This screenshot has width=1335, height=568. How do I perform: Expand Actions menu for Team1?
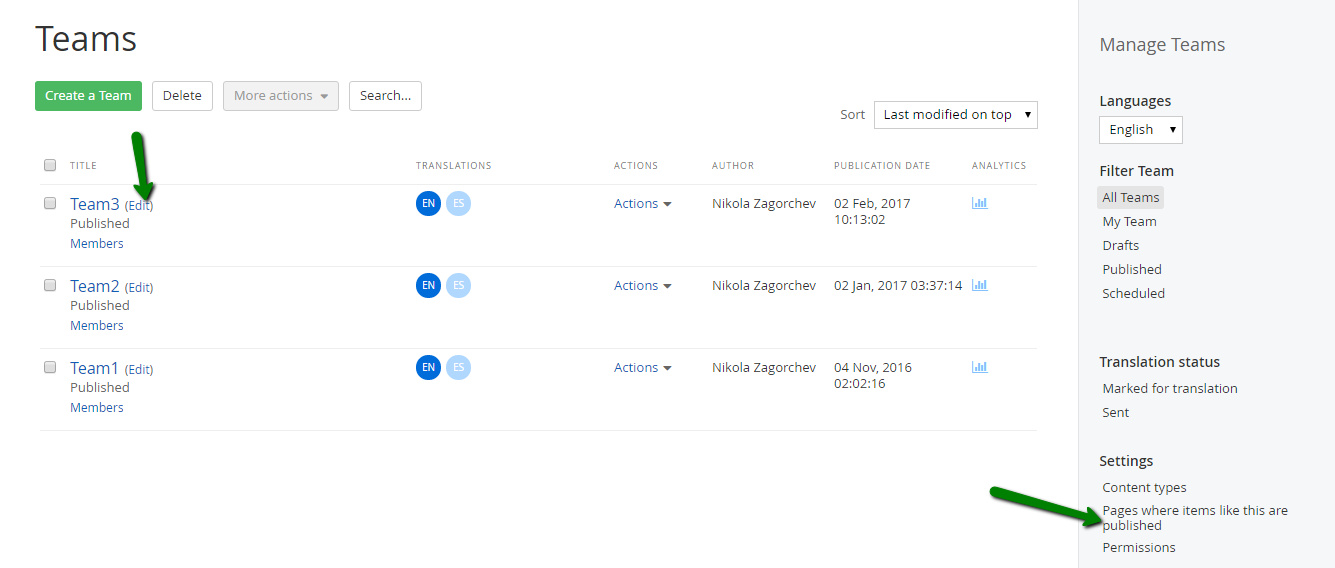pyautogui.click(x=642, y=367)
